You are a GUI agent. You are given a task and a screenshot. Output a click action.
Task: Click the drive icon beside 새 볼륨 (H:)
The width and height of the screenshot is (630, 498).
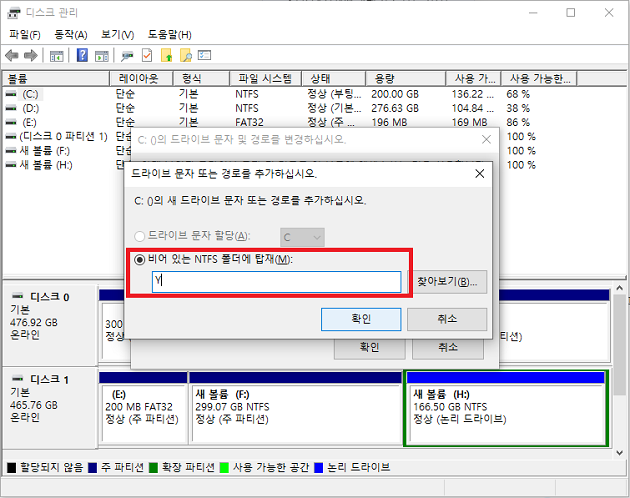(11, 165)
